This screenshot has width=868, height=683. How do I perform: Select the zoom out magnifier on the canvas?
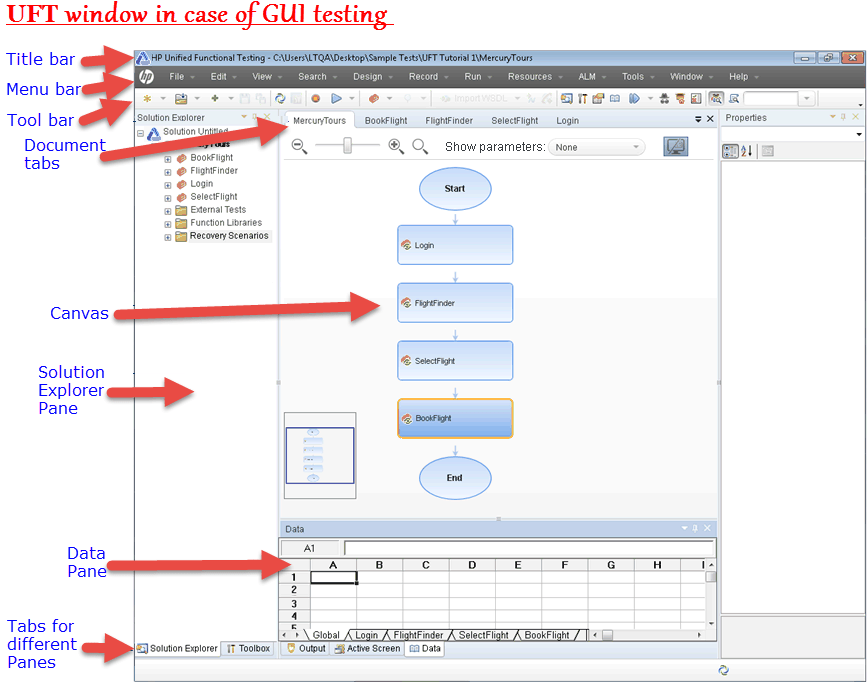point(298,146)
